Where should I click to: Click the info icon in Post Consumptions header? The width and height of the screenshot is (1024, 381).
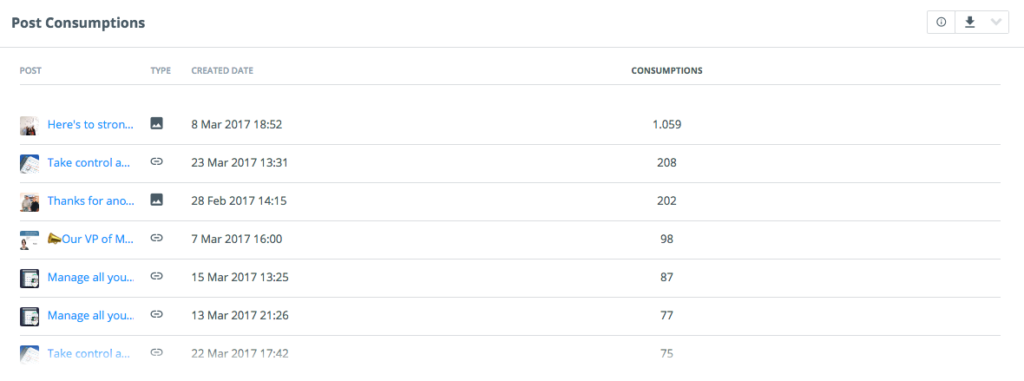pos(941,22)
